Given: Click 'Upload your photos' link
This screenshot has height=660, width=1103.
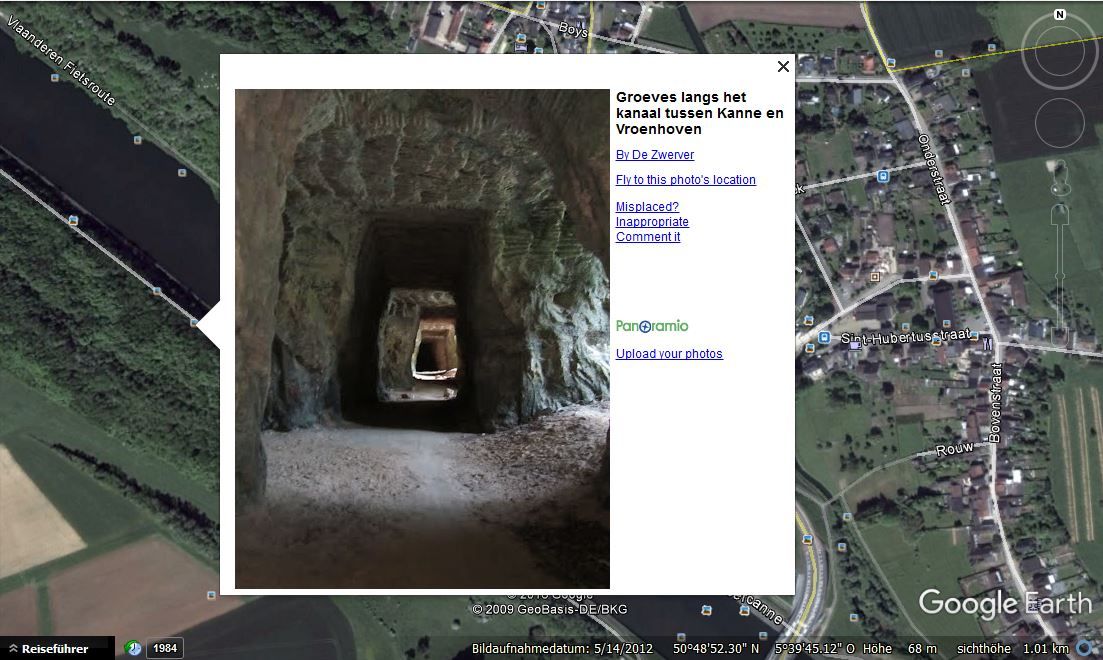Looking at the screenshot, I should tap(668, 354).
